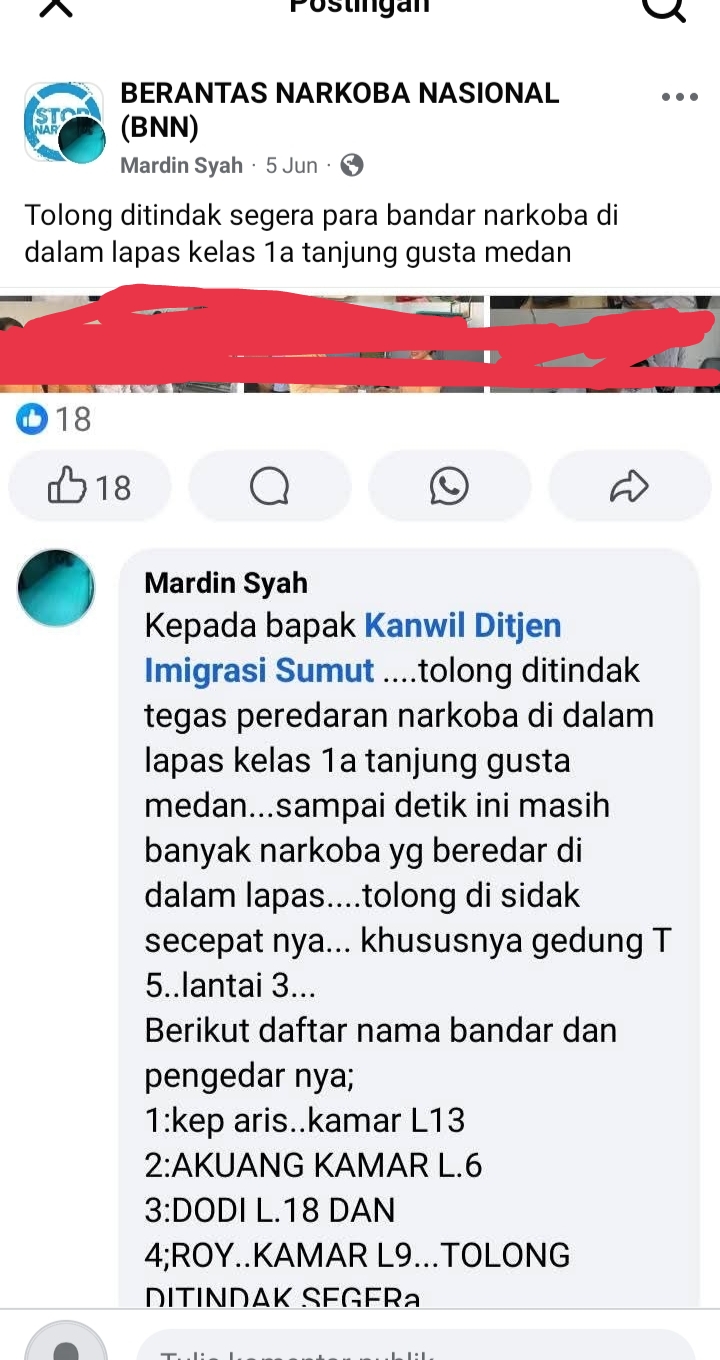The height and width of the screenshot is (1360, 720).
Task: View the reactions list beside the blue like icon
Action: tap(54, 419)
